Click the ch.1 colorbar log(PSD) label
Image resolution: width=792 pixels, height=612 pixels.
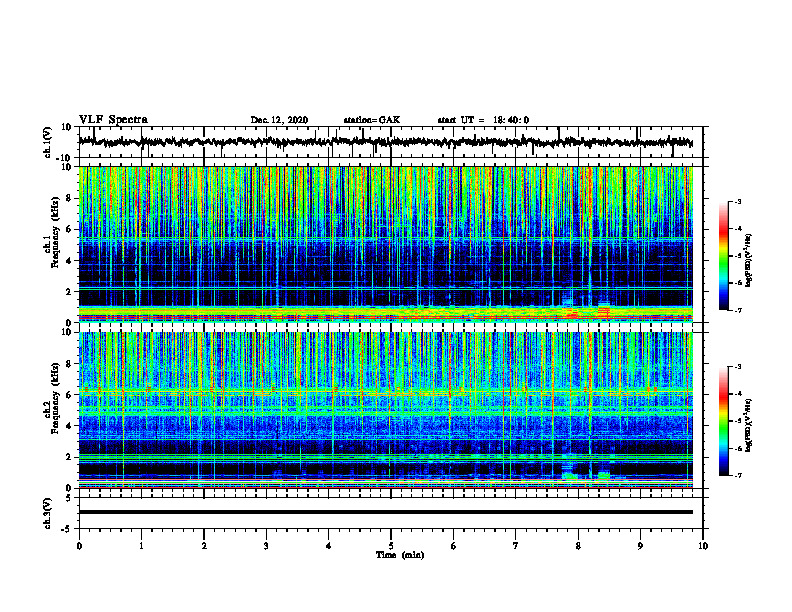[x=750, y=261]
